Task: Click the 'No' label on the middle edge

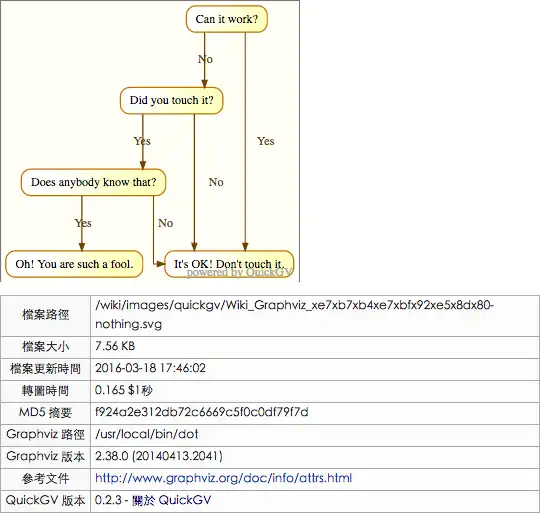Action: pos(216,182)
